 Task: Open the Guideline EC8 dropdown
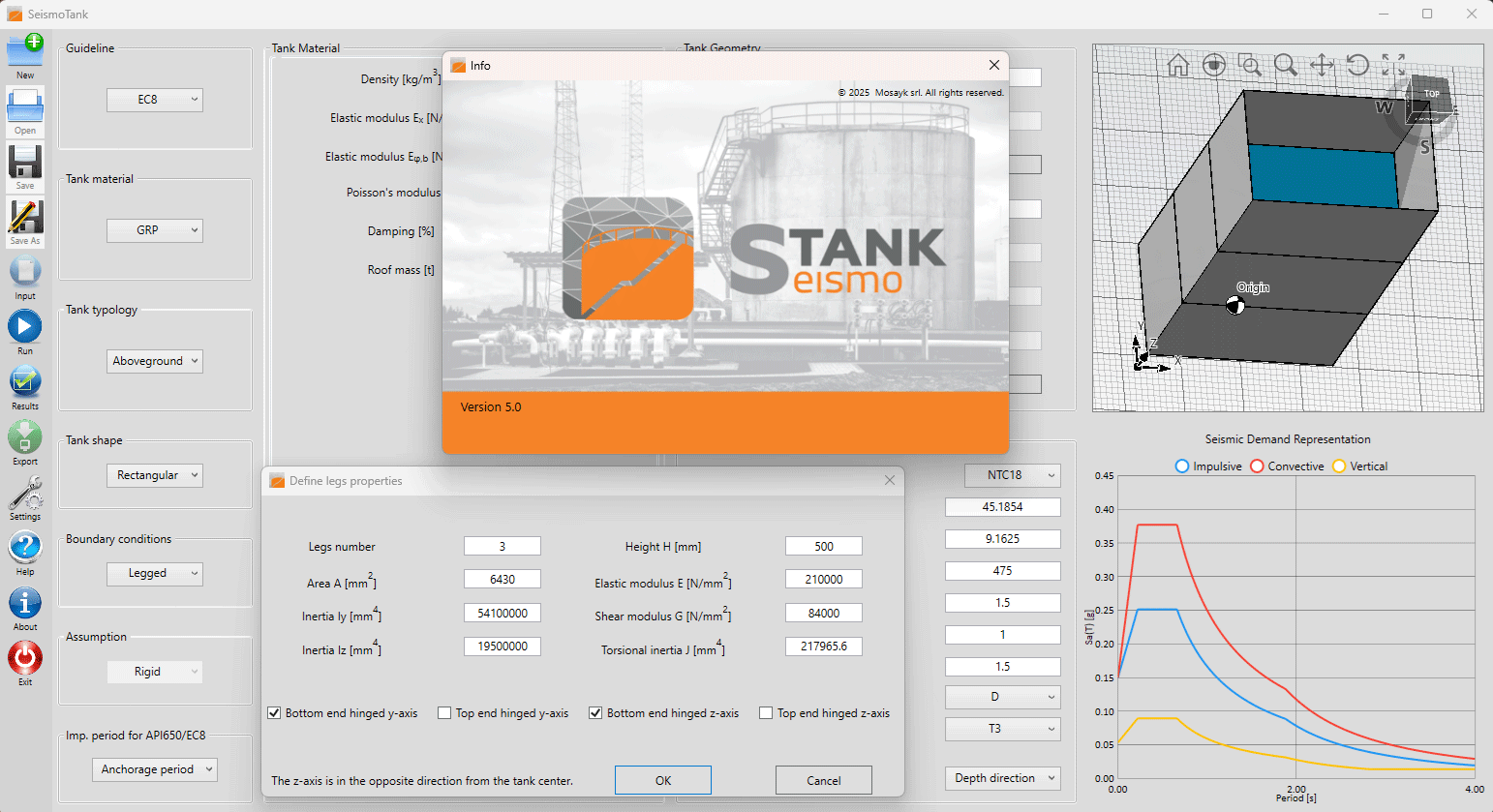tap(155, 100)
